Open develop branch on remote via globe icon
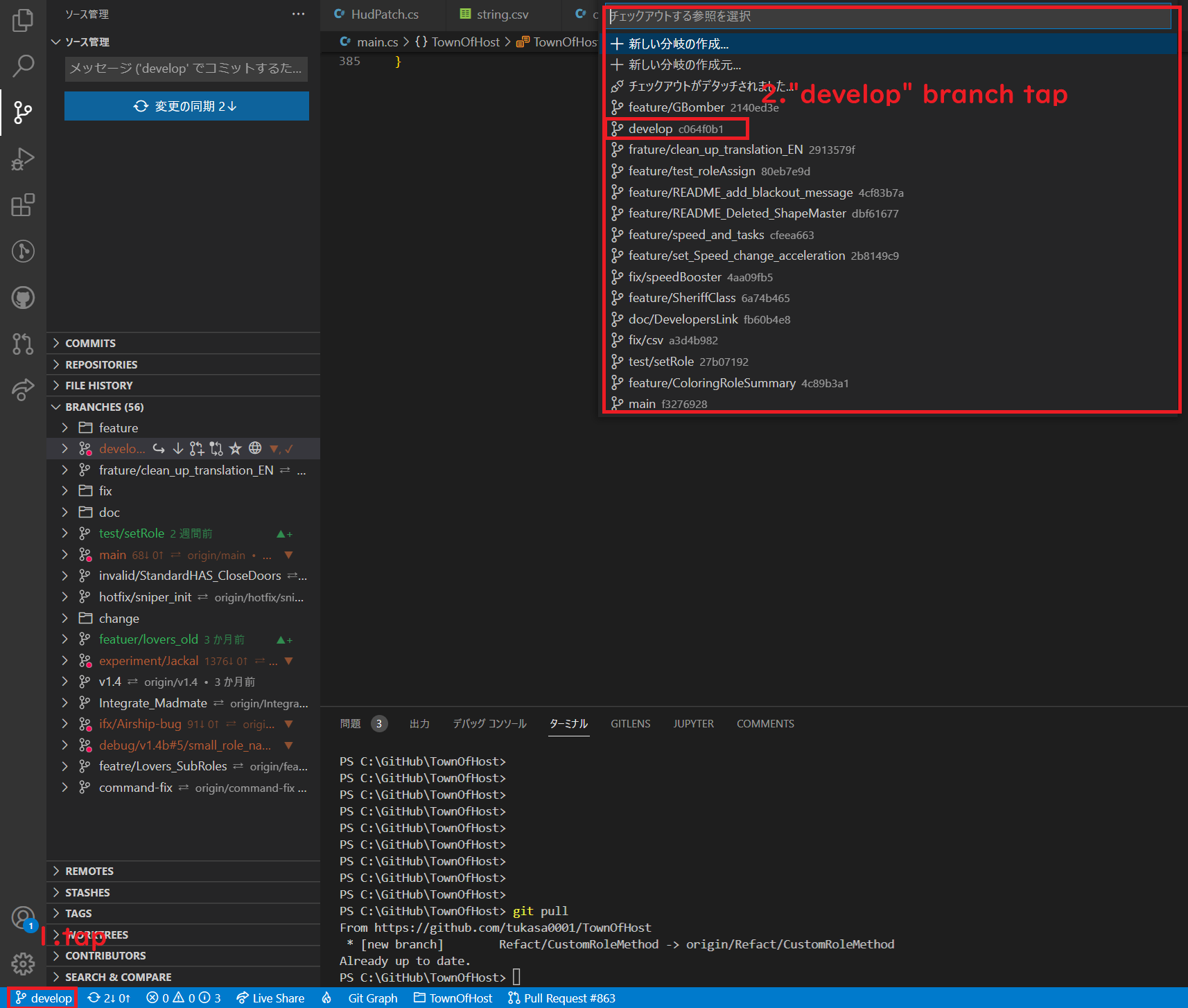 254,448
